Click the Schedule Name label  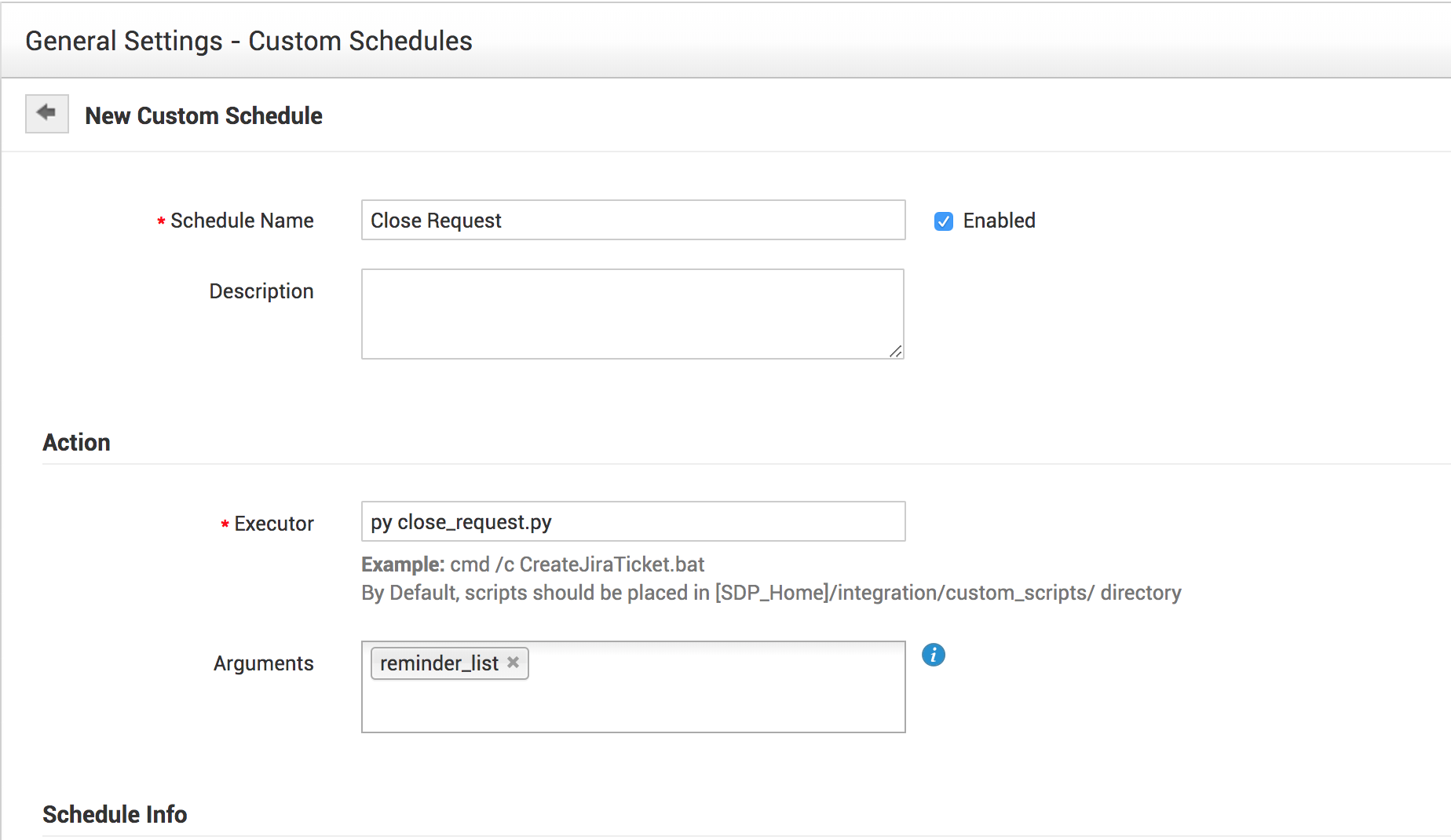point(242,221)
